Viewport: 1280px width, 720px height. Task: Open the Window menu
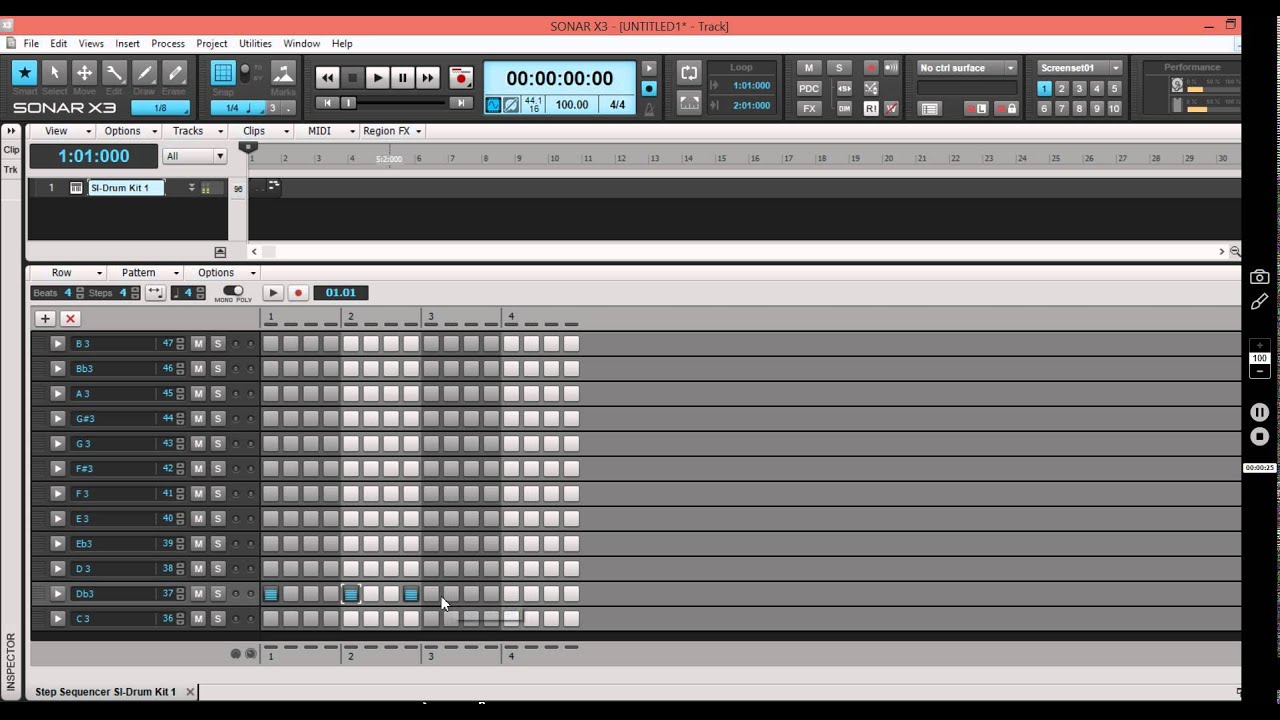(x=301, y=44)
